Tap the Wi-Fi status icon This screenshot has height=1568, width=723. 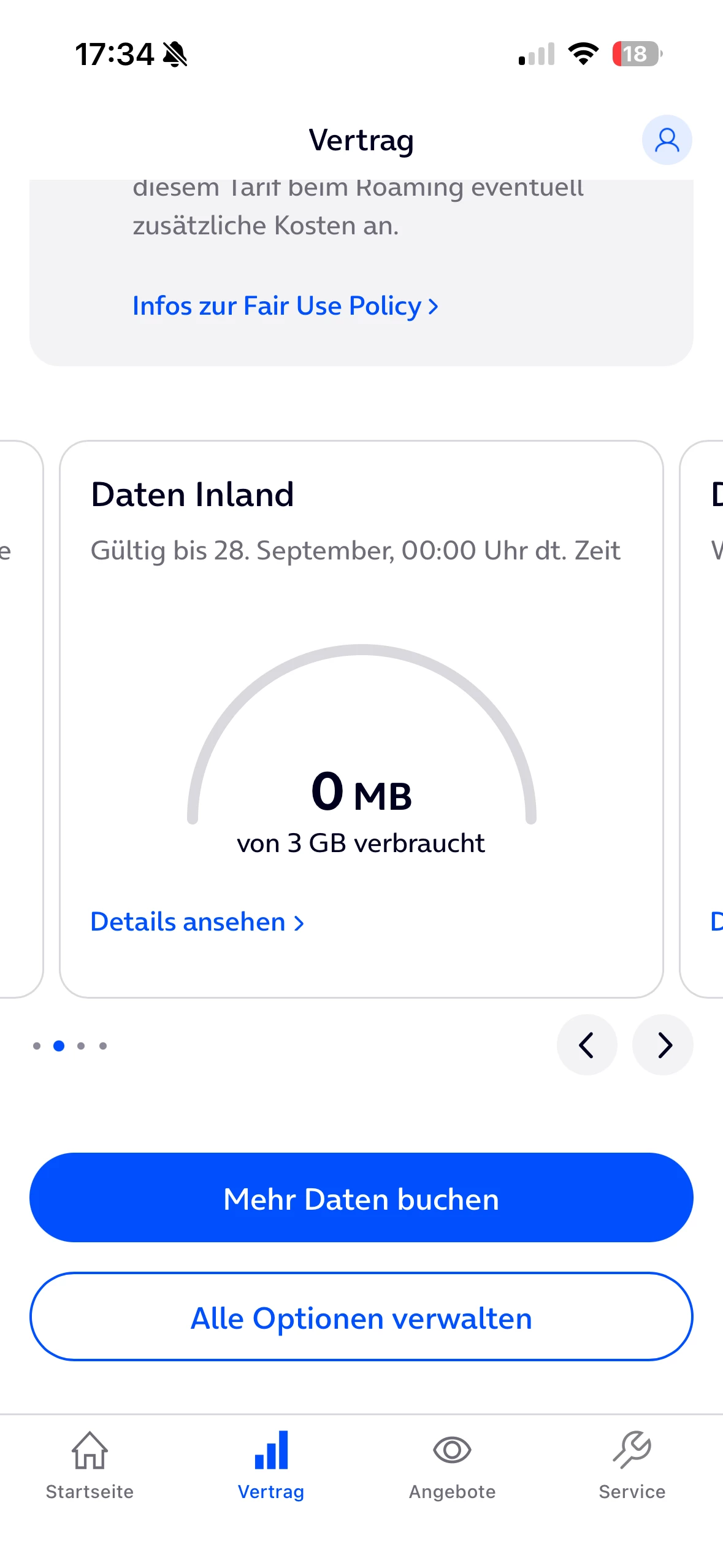click(583, 54)
